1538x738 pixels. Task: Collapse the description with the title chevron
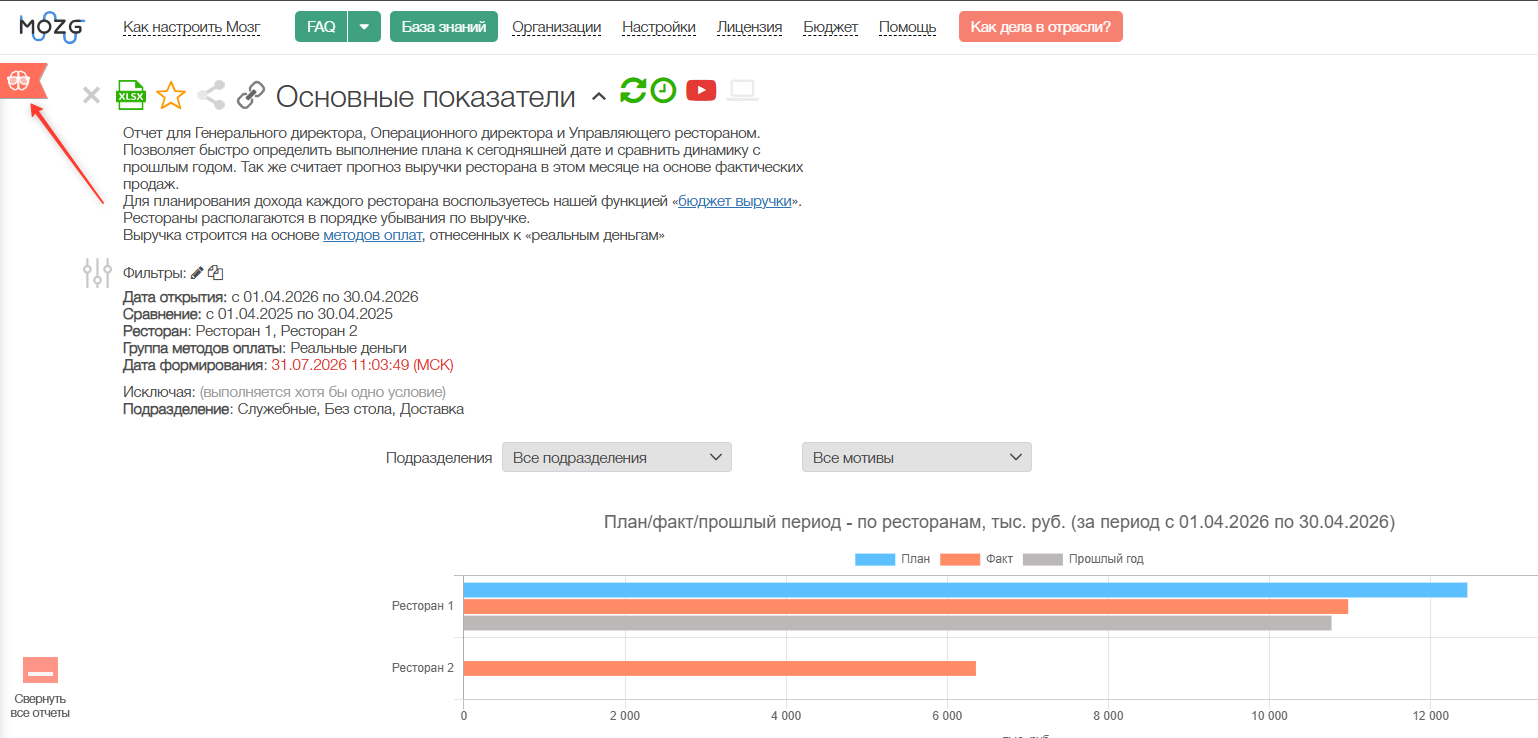599,97
